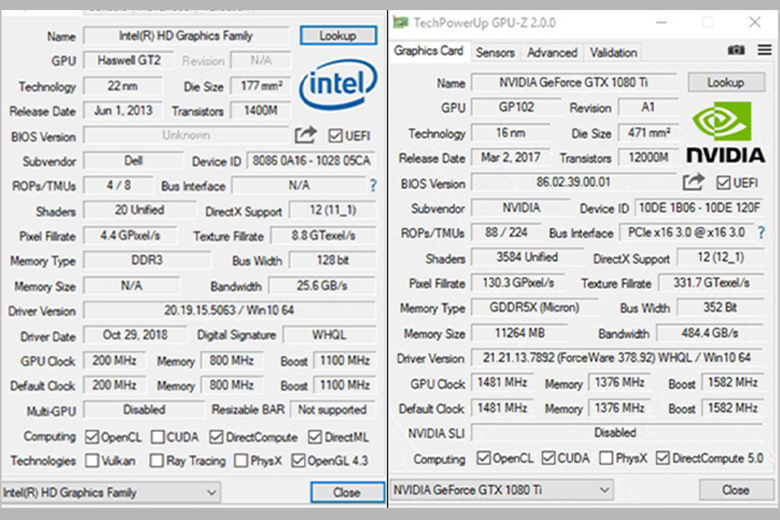
Task: Click Driver Version field with ForceWare 378.92
Action: point(617,357)
